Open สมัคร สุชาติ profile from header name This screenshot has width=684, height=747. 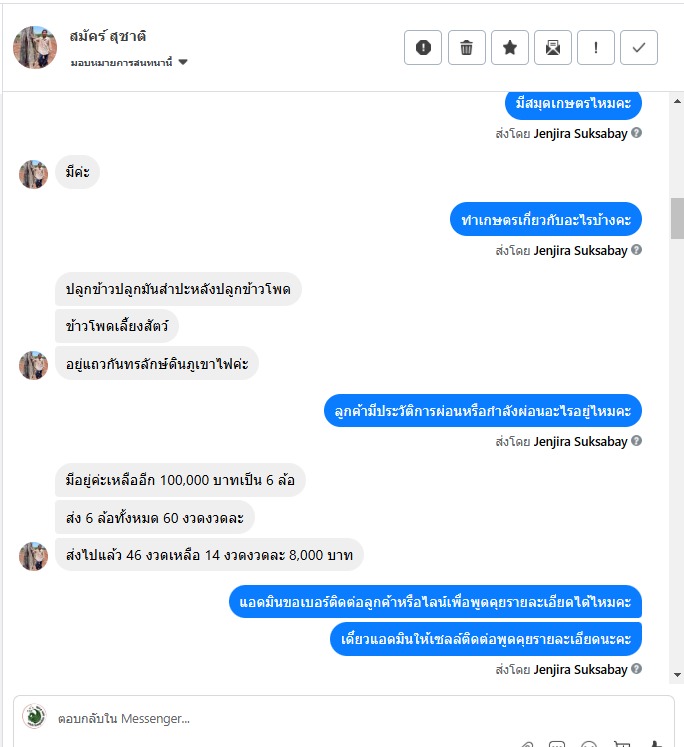click(x=108, y=36)
